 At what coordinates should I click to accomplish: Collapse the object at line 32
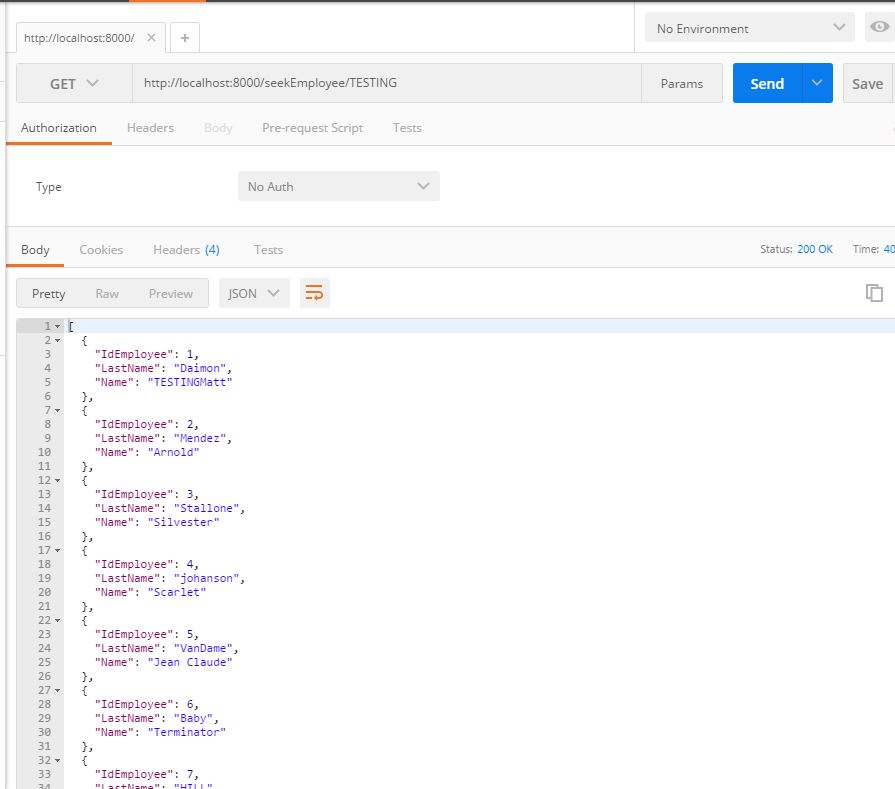click(x=58, y=761)
